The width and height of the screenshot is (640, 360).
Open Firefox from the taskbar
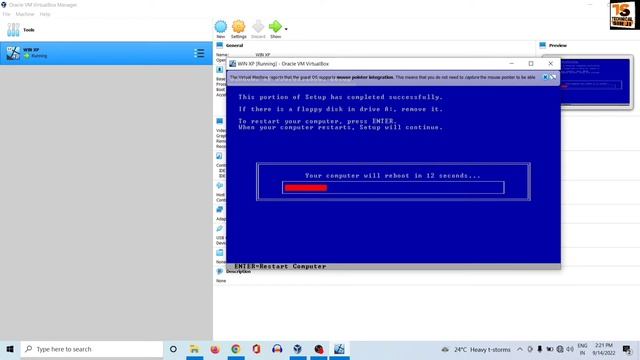215,349
